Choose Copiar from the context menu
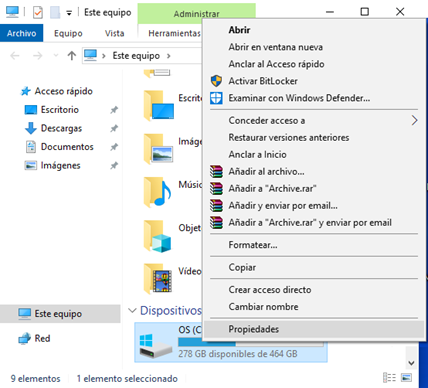 click(x=313, y=267)
